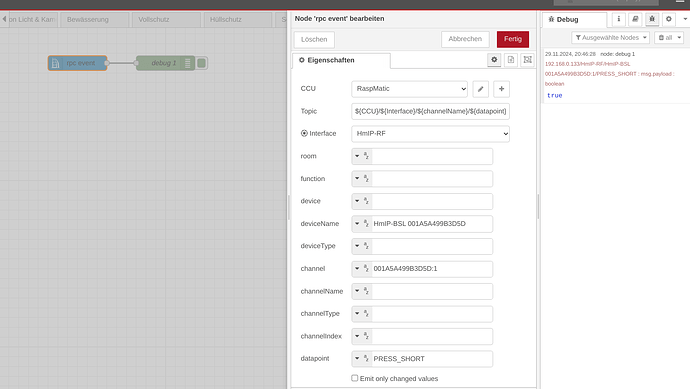Open the info sidebar icon
The height and width of the screenshot is (389, 690).
[619, 19]
